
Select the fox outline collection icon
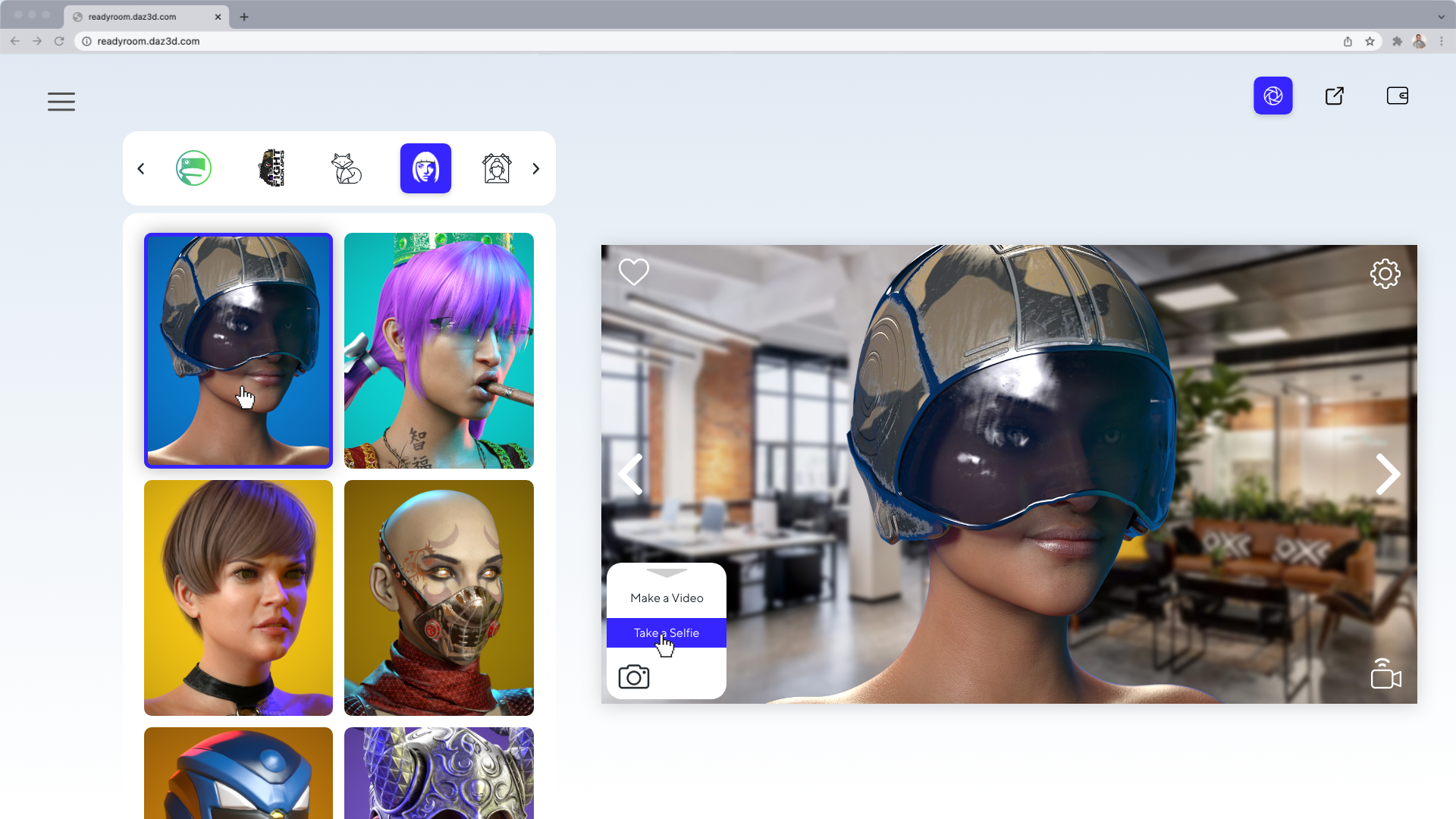point(347,168)
